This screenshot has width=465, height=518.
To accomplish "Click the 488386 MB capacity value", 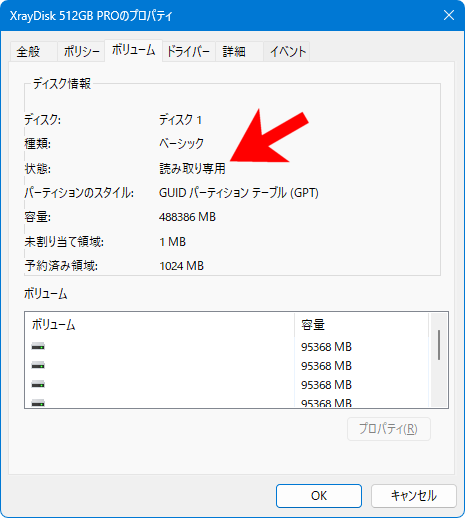I will [187, 217].
